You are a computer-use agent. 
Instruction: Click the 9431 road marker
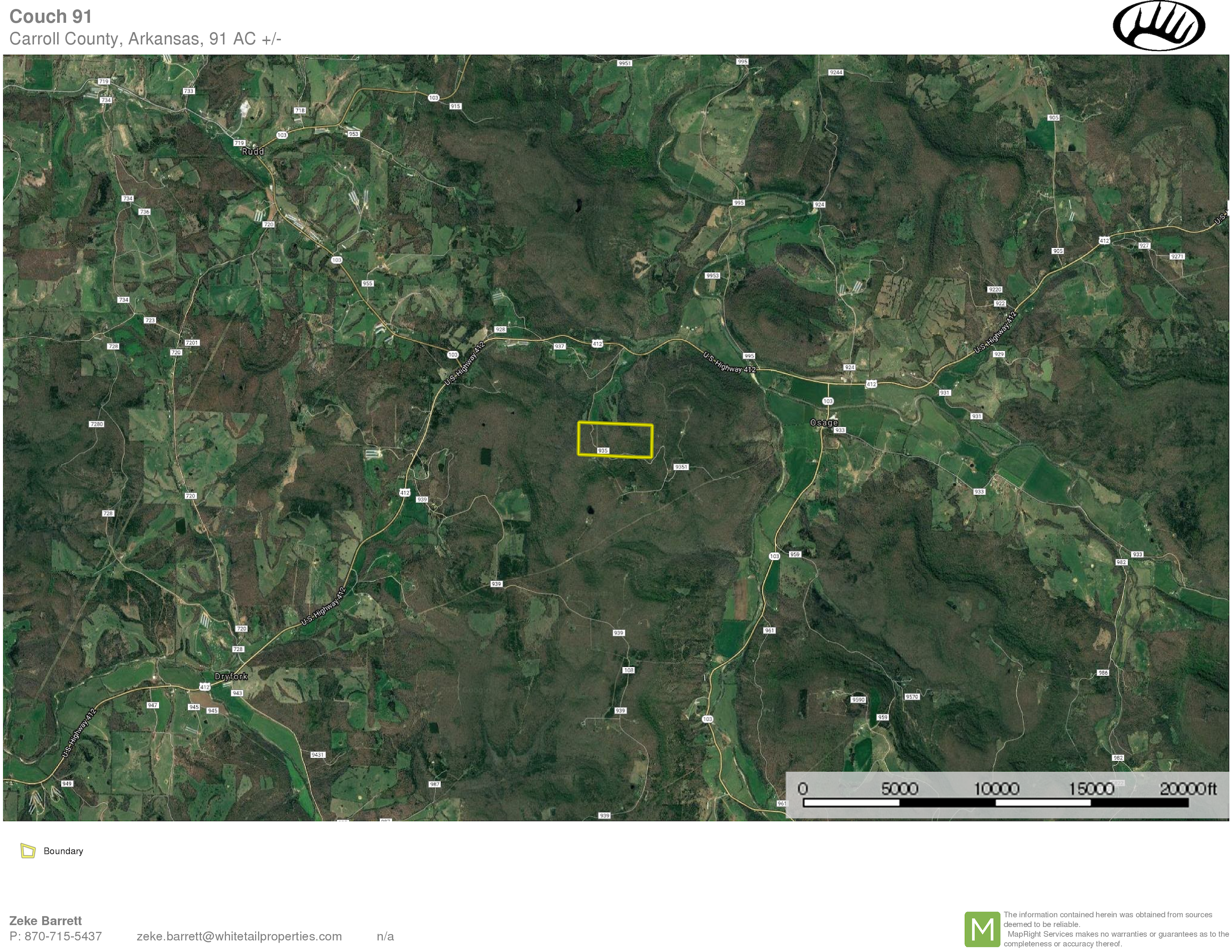pyautogui.click(x=318, y=755)
